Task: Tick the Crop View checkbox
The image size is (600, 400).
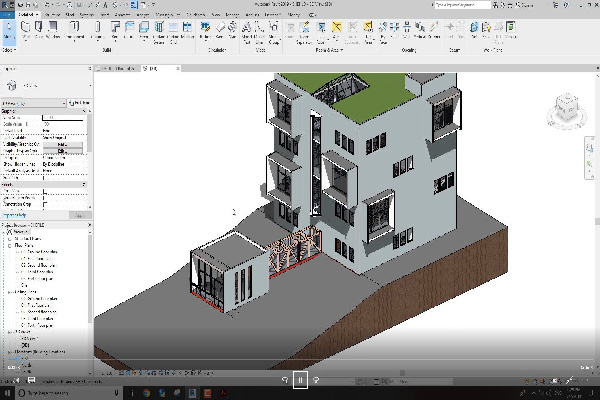Action: coord(44,191)
